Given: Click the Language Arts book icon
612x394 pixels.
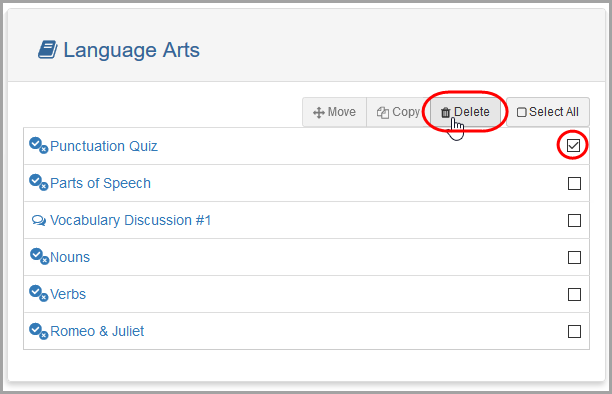Looking at the screenshot, I should point(48,50).
